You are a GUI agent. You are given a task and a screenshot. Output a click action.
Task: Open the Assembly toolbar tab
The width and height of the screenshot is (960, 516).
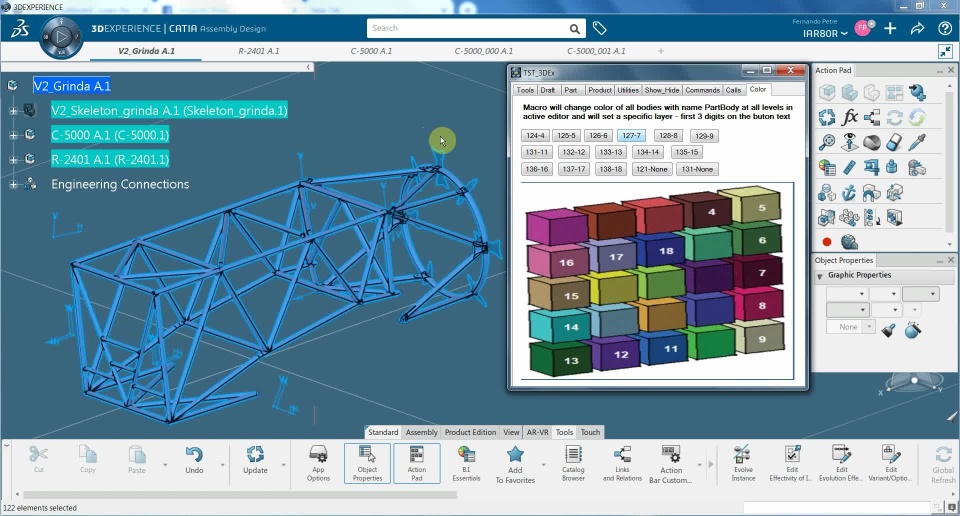tap(421, 432)
